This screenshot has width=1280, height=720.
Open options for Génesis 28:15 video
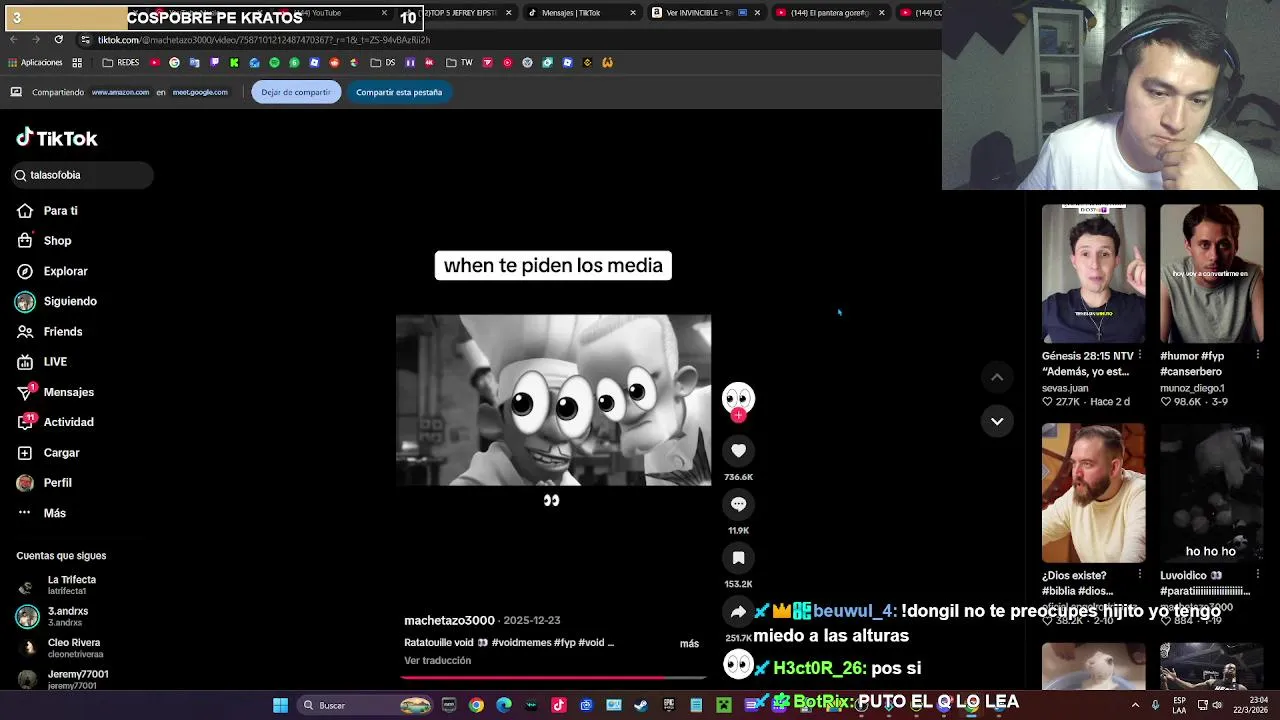coord(1140,355)
